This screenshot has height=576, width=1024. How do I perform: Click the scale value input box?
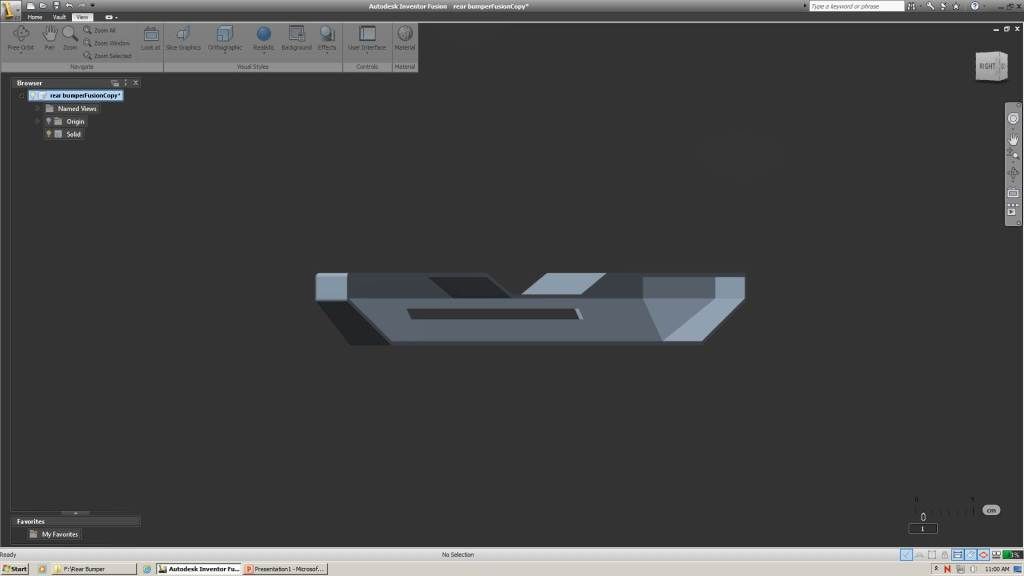923,528
